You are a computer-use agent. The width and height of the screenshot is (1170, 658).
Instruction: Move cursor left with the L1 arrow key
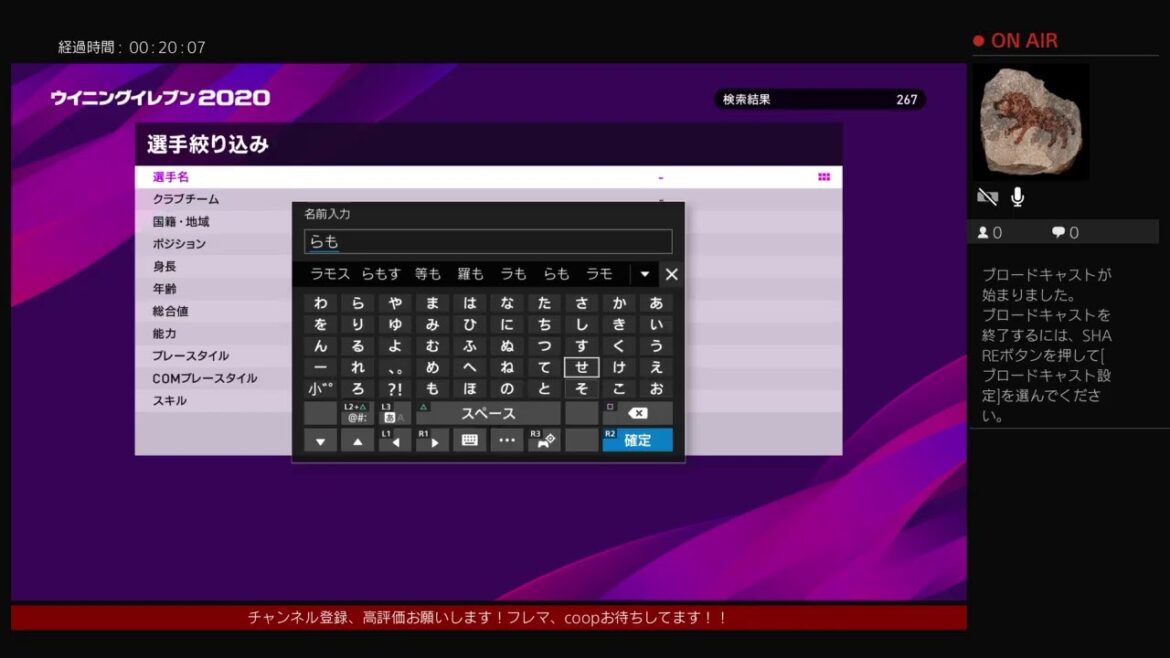[395, 440]
